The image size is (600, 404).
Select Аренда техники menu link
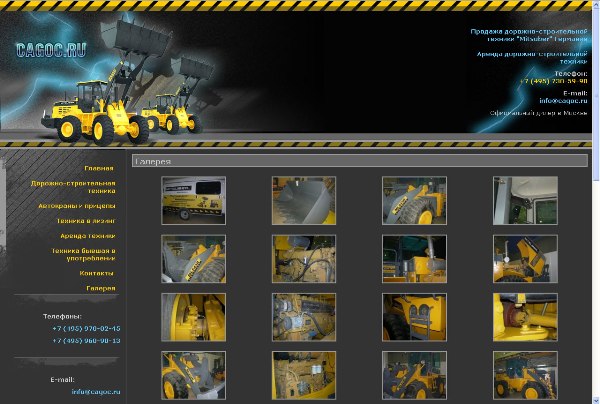(88, 236)
